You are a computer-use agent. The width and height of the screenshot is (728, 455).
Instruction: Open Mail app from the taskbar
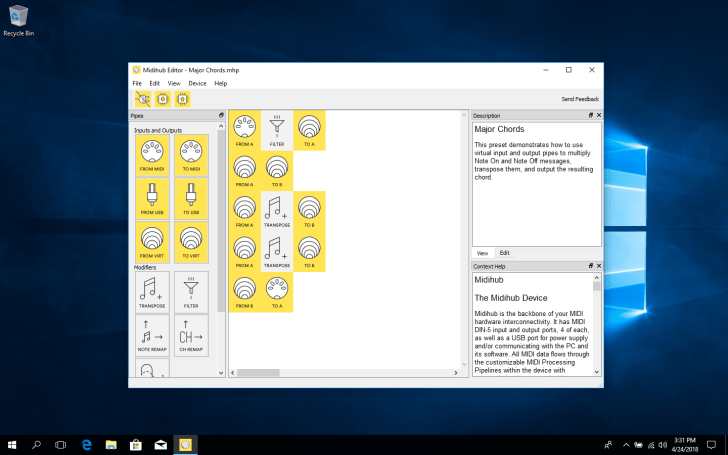click(161, 445)
